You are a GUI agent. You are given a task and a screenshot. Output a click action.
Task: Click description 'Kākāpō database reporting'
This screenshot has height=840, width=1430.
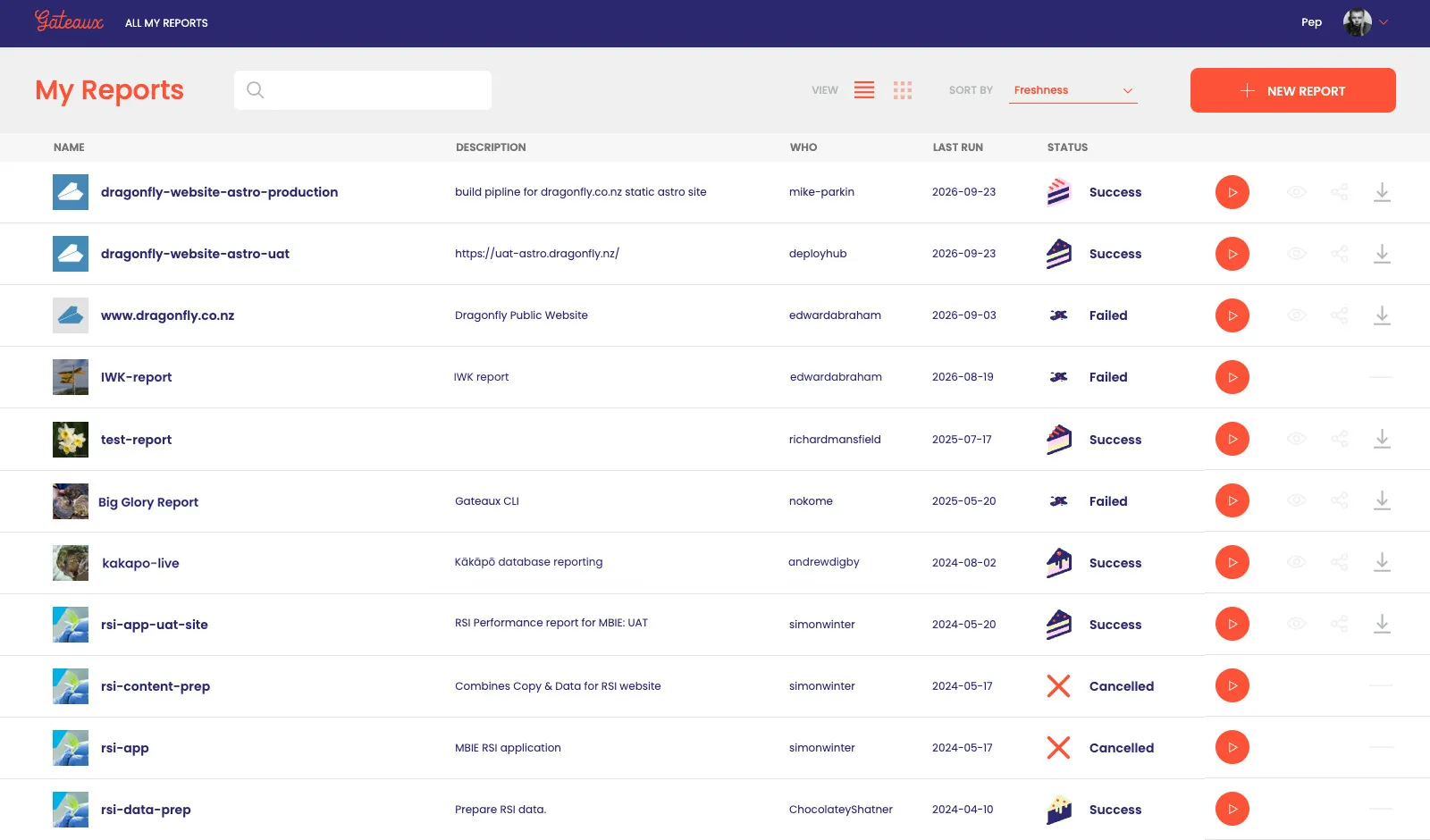point(528,562)
